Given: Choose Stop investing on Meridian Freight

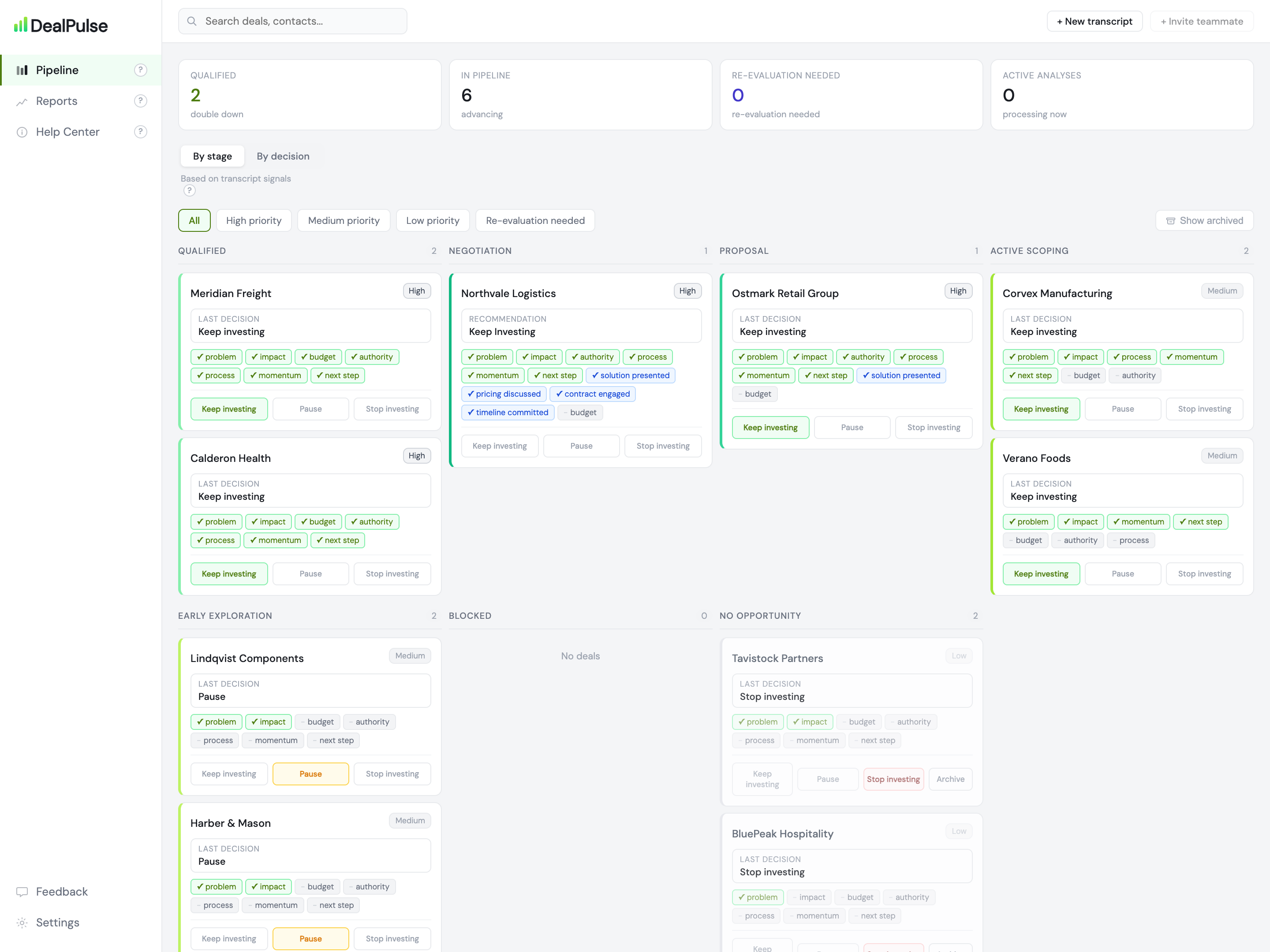Looking at the screenshot, I should click(x=392, y=409).
